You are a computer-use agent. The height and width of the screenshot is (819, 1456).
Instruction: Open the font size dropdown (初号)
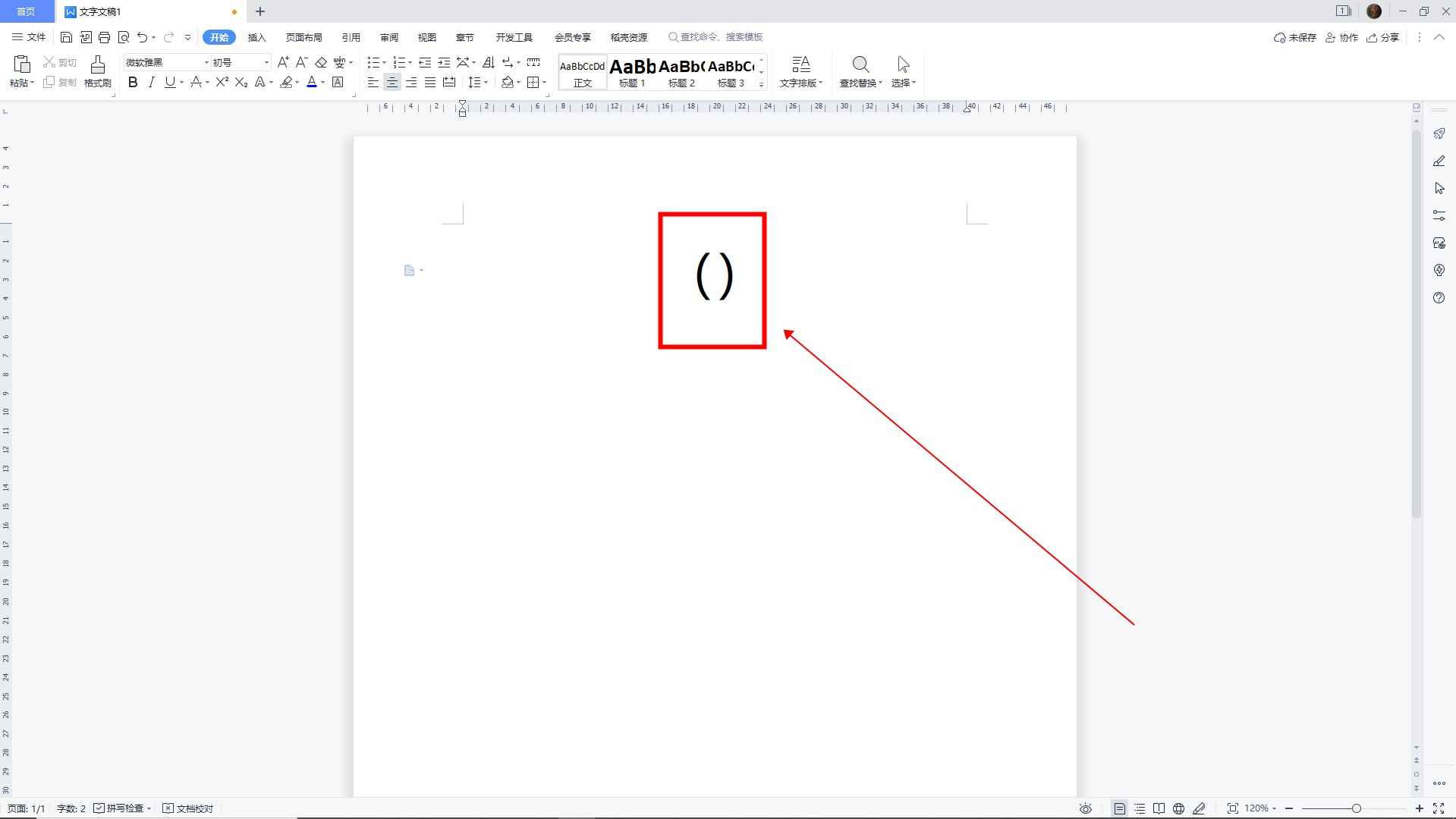coord(266,62)
